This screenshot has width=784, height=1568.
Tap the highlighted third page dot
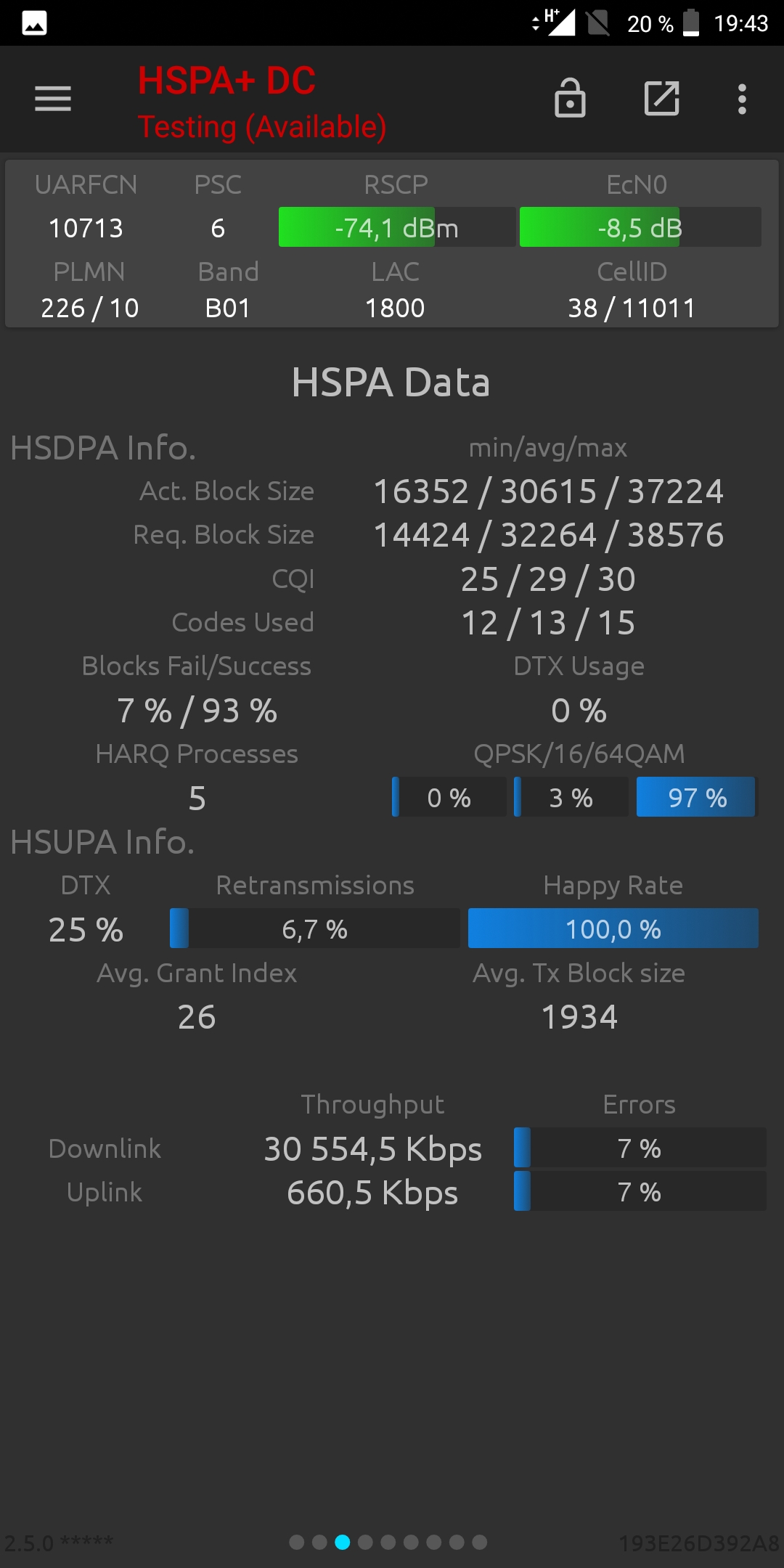[x=342, y=1542]
